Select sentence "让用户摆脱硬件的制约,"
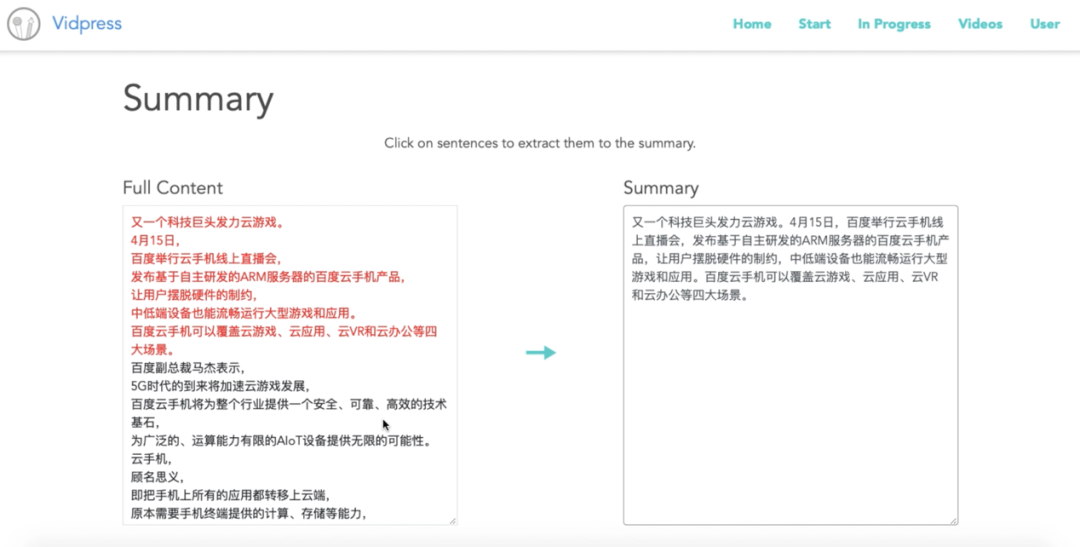1080x547 pixels. tap(194, 296)
